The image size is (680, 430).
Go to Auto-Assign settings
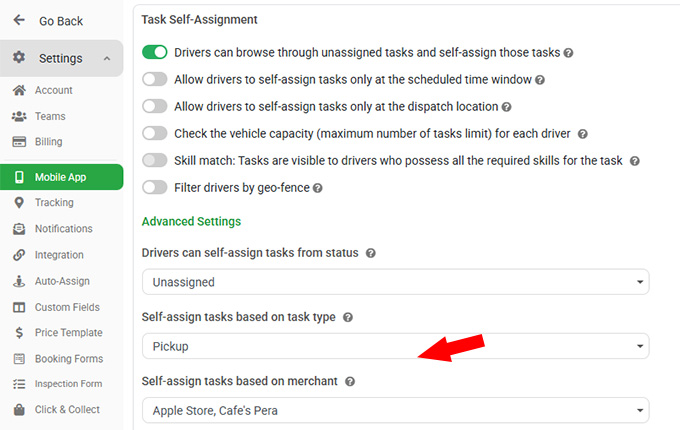[x=62, y=281]
